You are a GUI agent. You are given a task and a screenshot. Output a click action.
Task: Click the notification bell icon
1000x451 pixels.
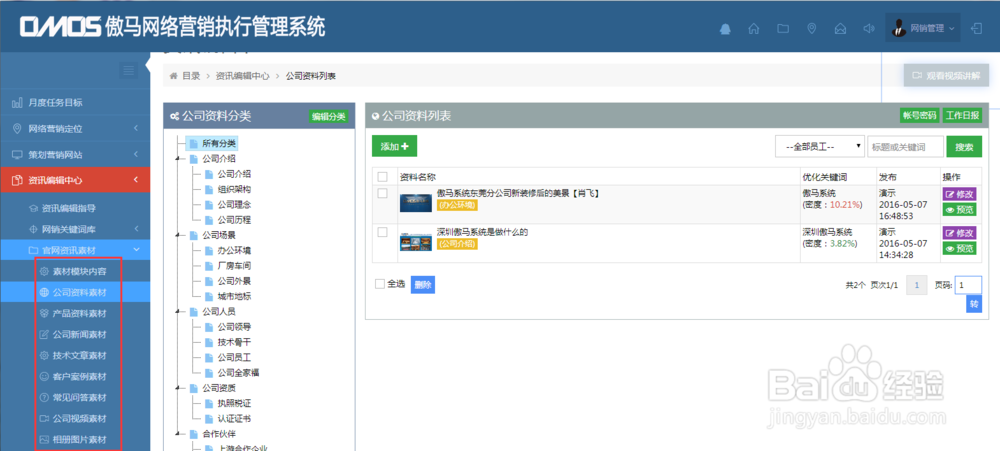click(x=725, y=29)
